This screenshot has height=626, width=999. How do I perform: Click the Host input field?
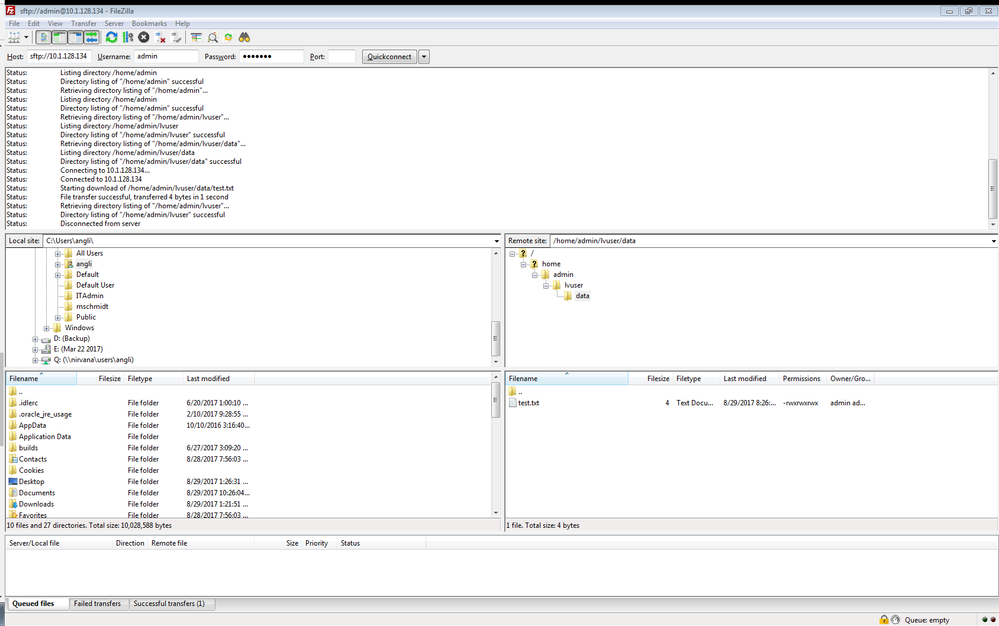59,57
